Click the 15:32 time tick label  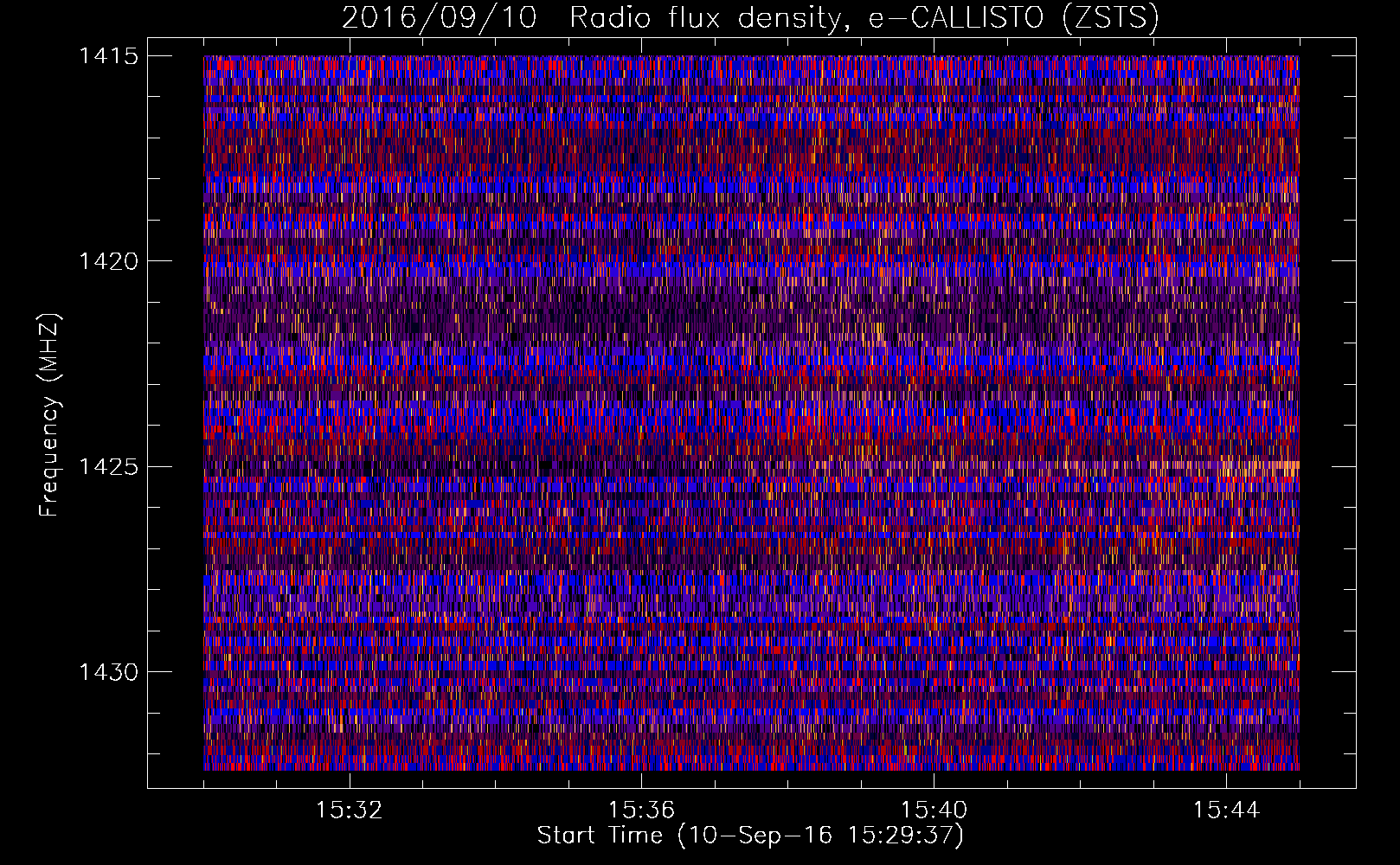tap(350, 811)
